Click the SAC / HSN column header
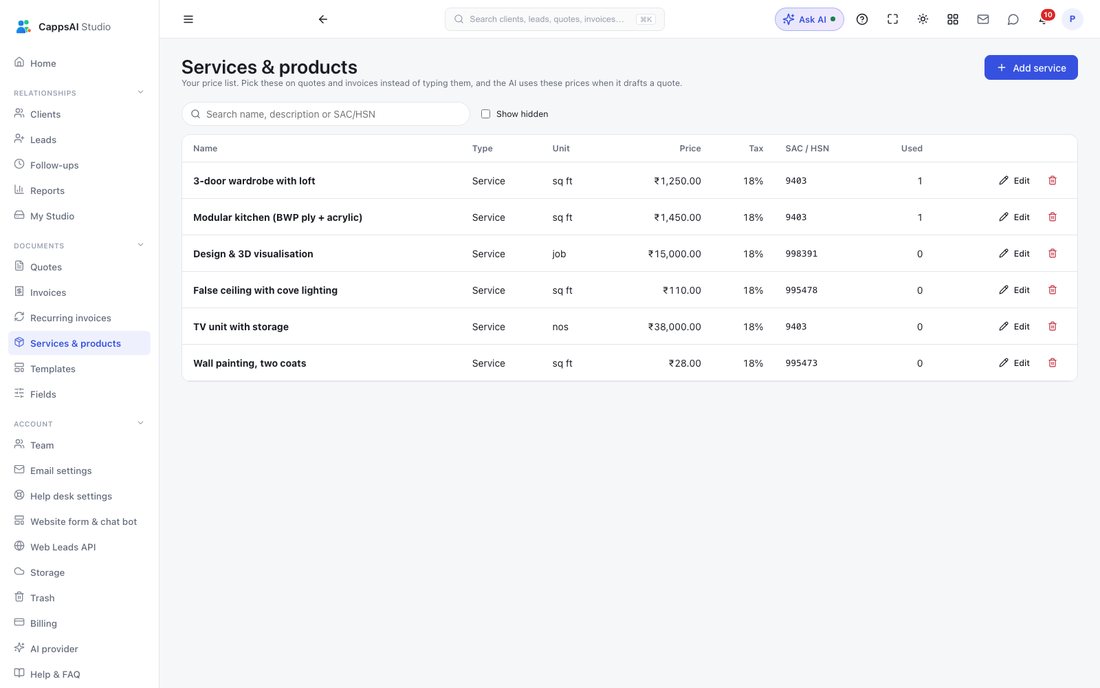This screenshot has height=688, width=1100. click(x=807, y=149)
